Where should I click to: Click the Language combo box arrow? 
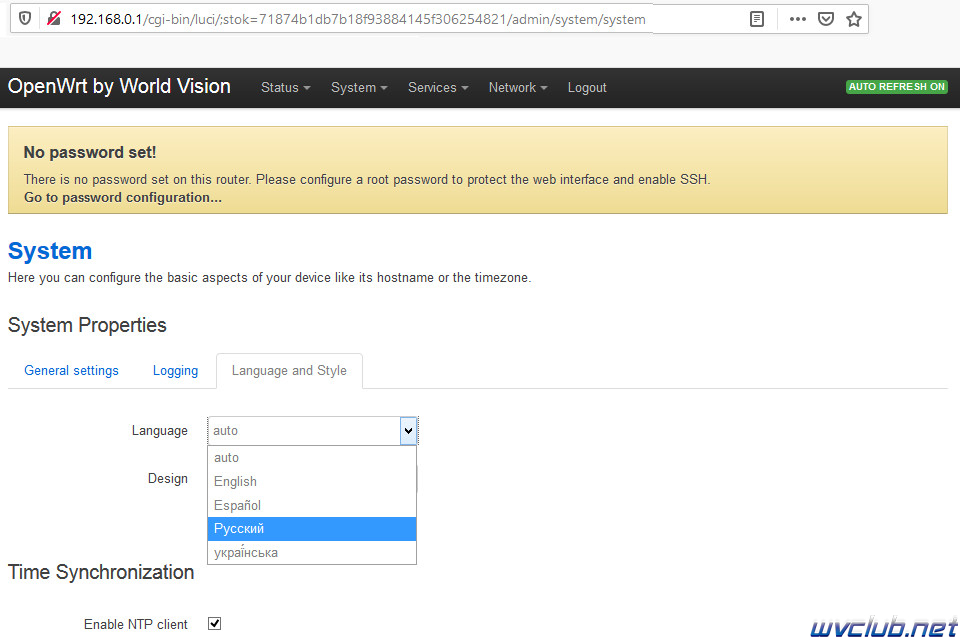[x=408, y=430]
